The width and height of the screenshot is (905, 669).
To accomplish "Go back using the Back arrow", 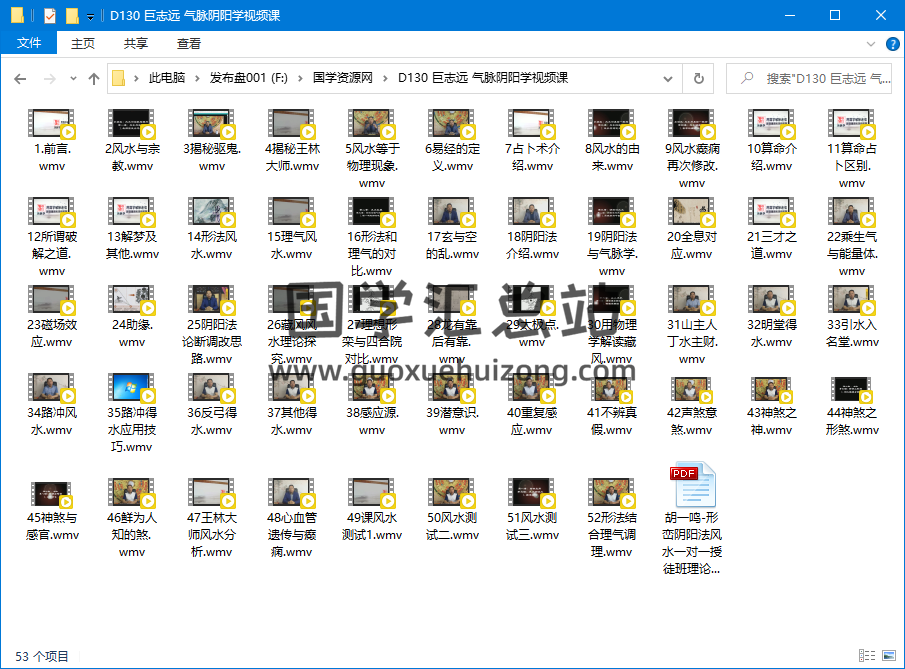I will 21,78.
